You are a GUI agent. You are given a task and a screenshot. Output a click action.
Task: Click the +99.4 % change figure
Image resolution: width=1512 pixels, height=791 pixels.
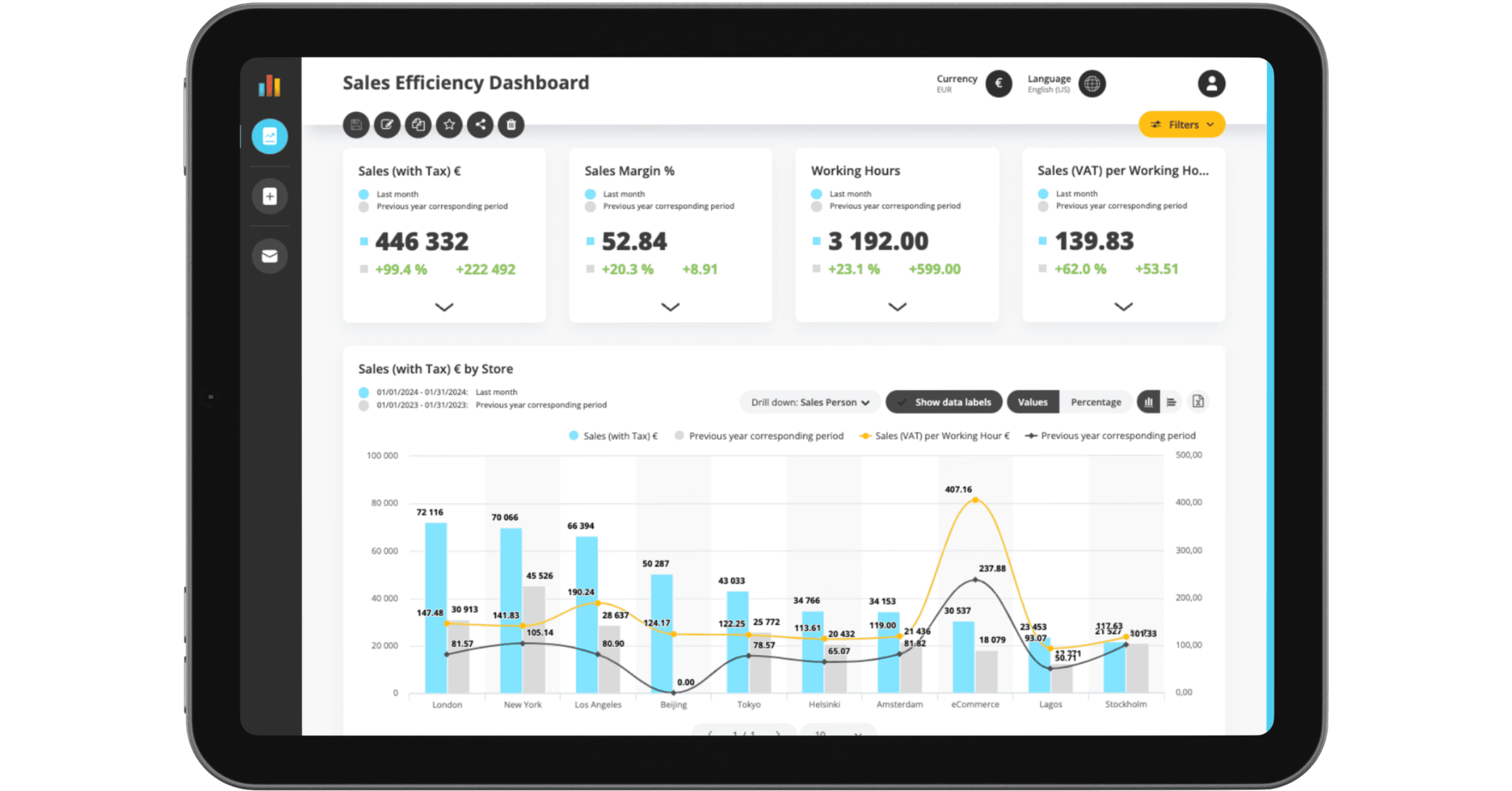(x=401, y=270)
